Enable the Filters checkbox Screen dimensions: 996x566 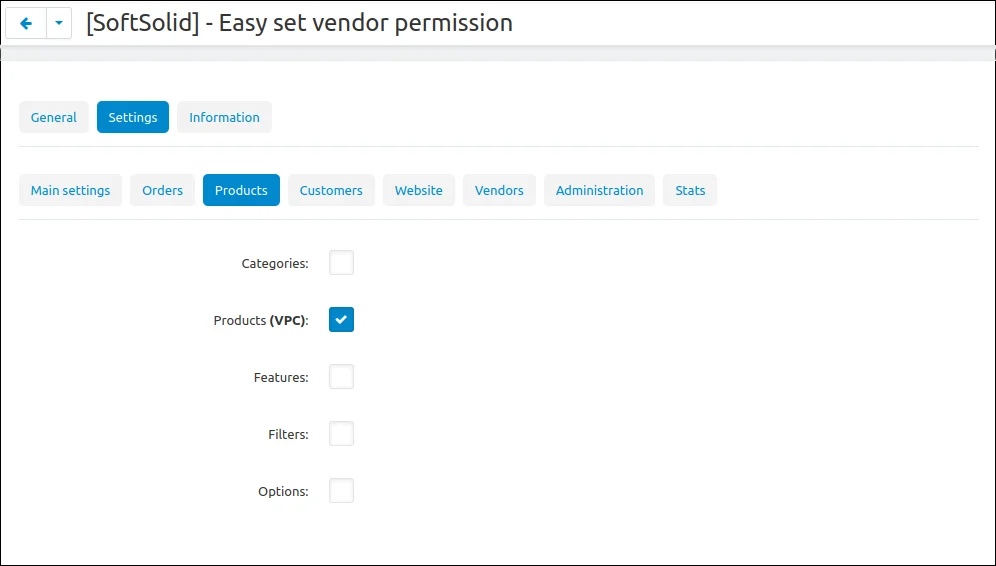point(341,434)
